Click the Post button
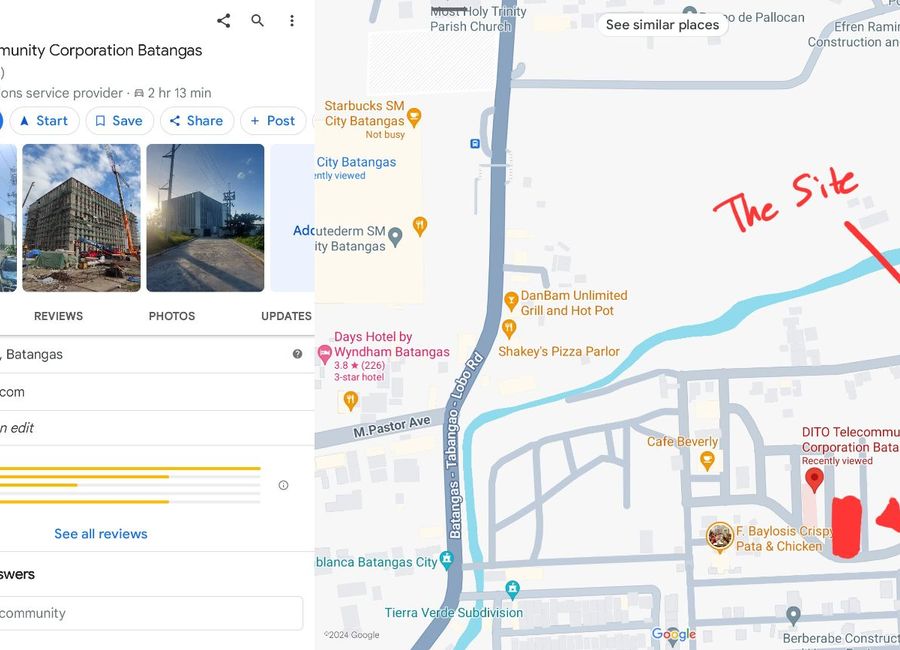The image size is (900, 650). (x=273, y=121)
